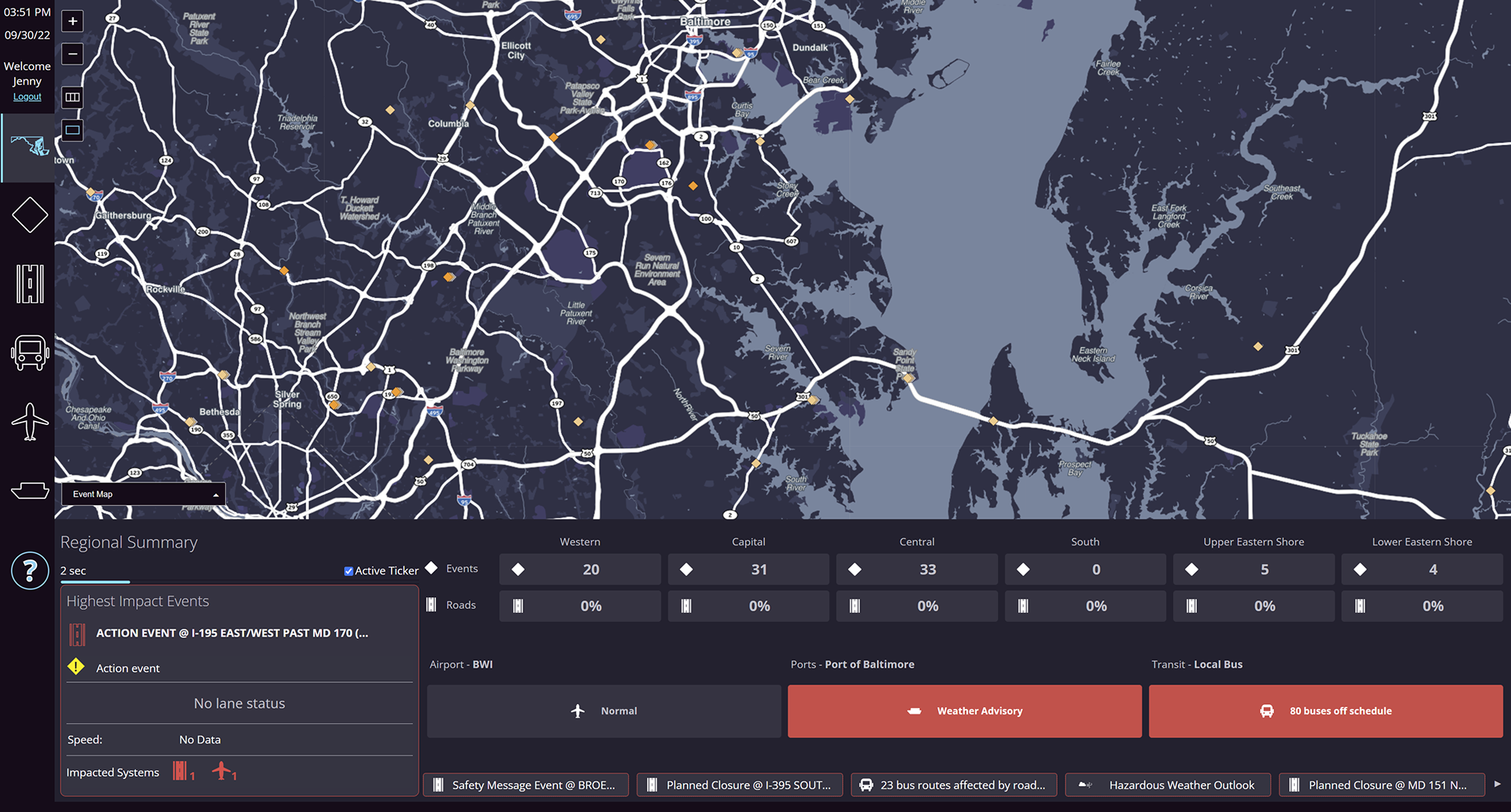Select South region events count 0
Image resolution: width=1511 pixels, height=812 pixels.
(x=1085, y=569)
